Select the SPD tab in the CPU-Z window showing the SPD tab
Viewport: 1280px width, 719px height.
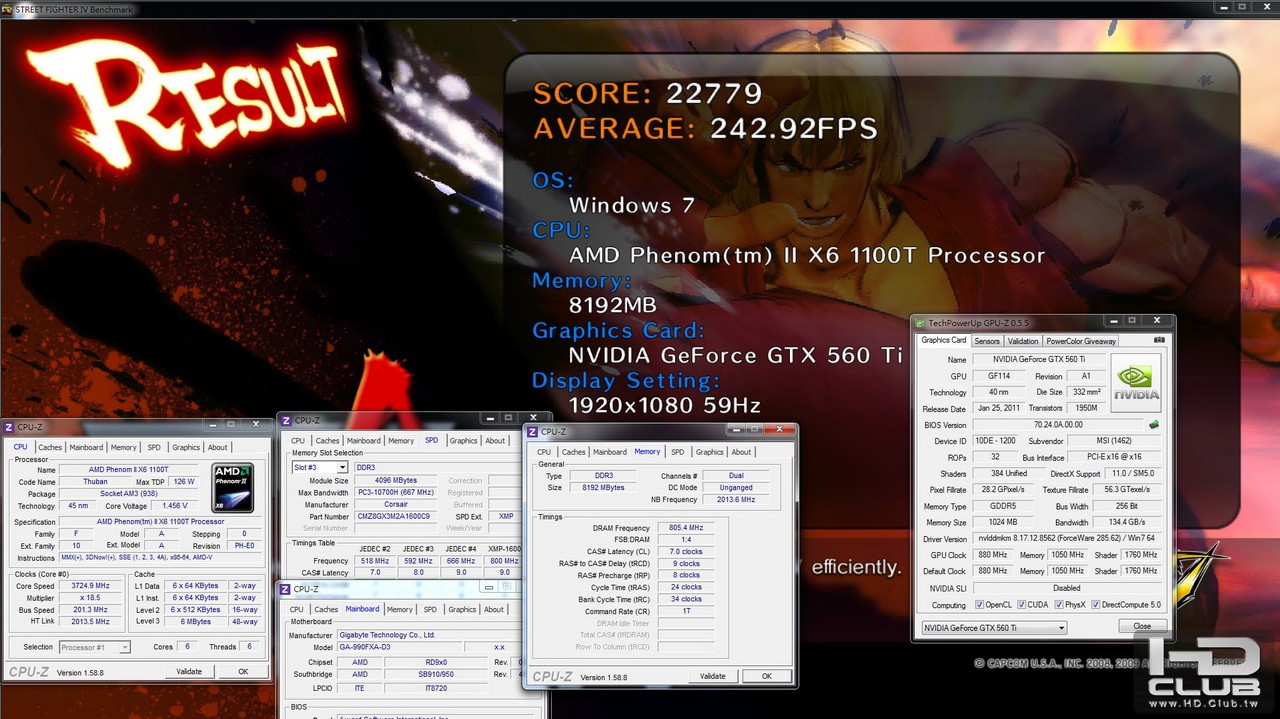(431, 440)
